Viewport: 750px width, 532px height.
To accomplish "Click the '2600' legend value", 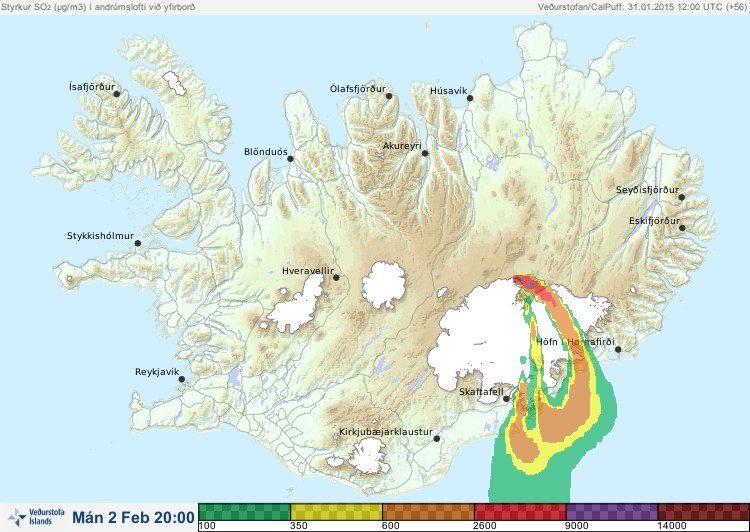I will click(x=485, y=526).
